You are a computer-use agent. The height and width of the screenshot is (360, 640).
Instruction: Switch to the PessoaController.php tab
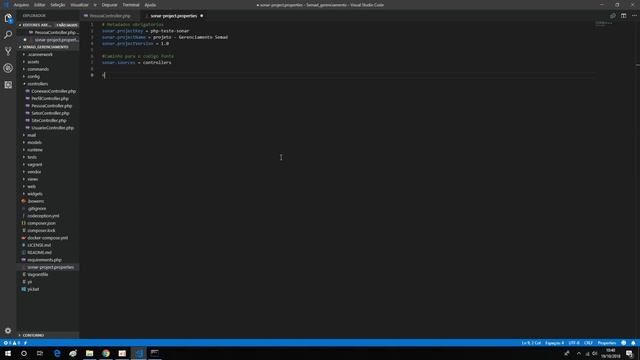click(109, 16)
